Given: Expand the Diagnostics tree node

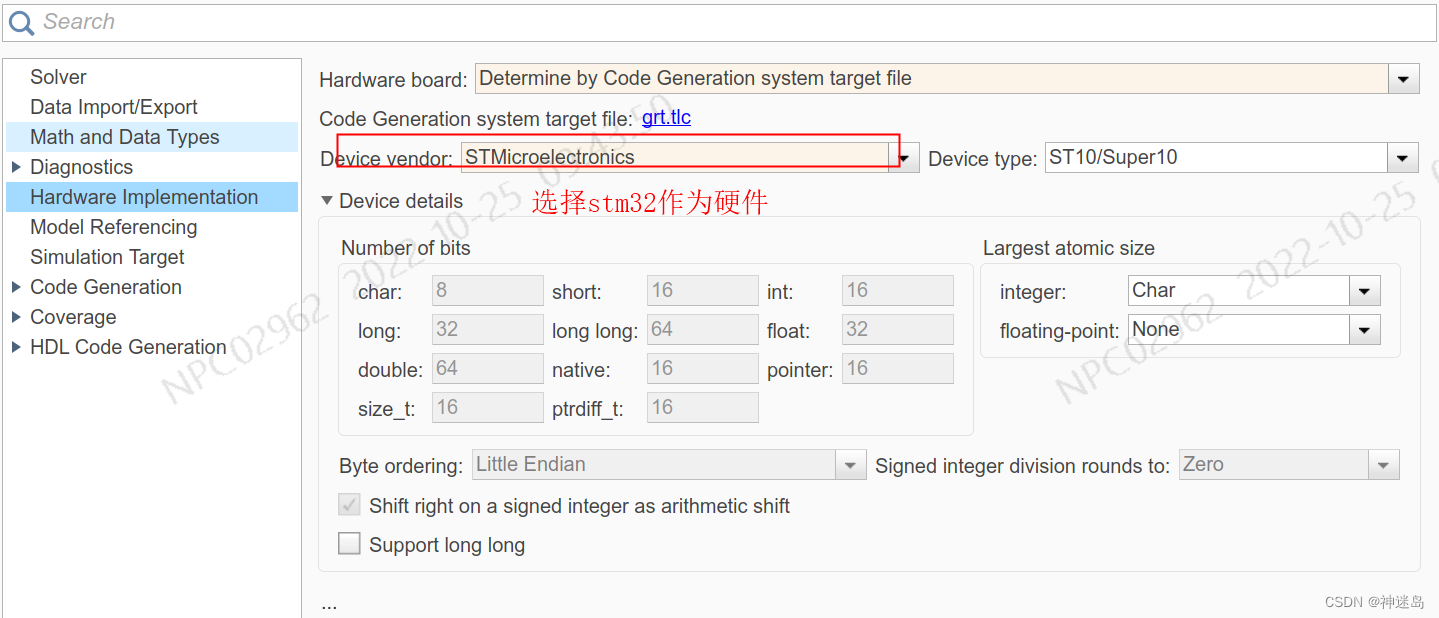Looking at the screenshot, I should [x=16, y=167].
